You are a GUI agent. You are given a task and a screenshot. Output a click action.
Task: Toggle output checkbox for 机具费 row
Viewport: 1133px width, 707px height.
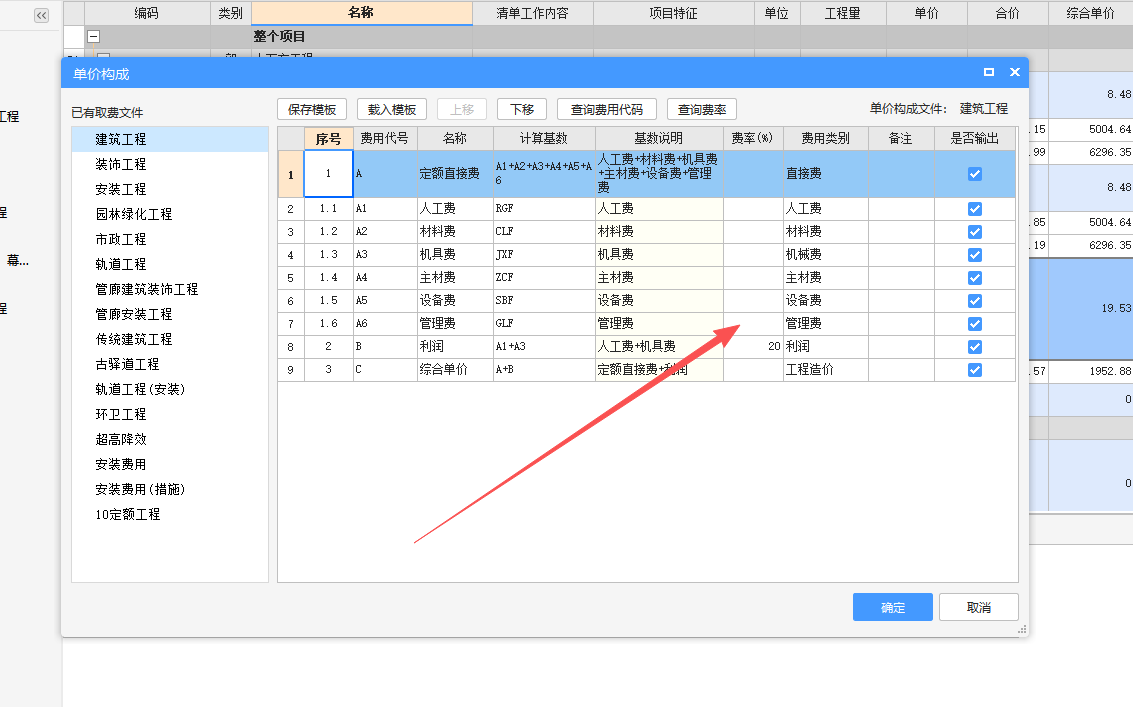pos(975,255)
